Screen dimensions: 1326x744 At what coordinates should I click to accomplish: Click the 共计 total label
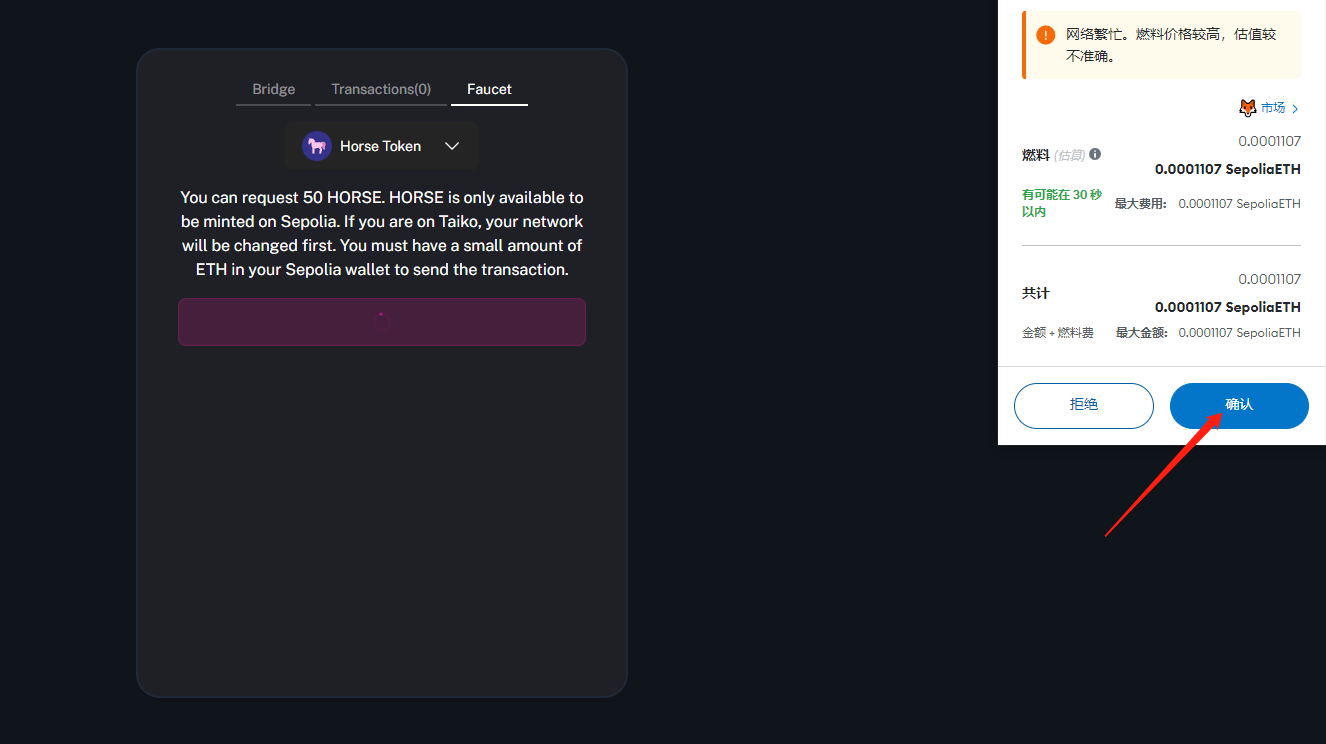pyautogui.click(x=1036, y=293)
